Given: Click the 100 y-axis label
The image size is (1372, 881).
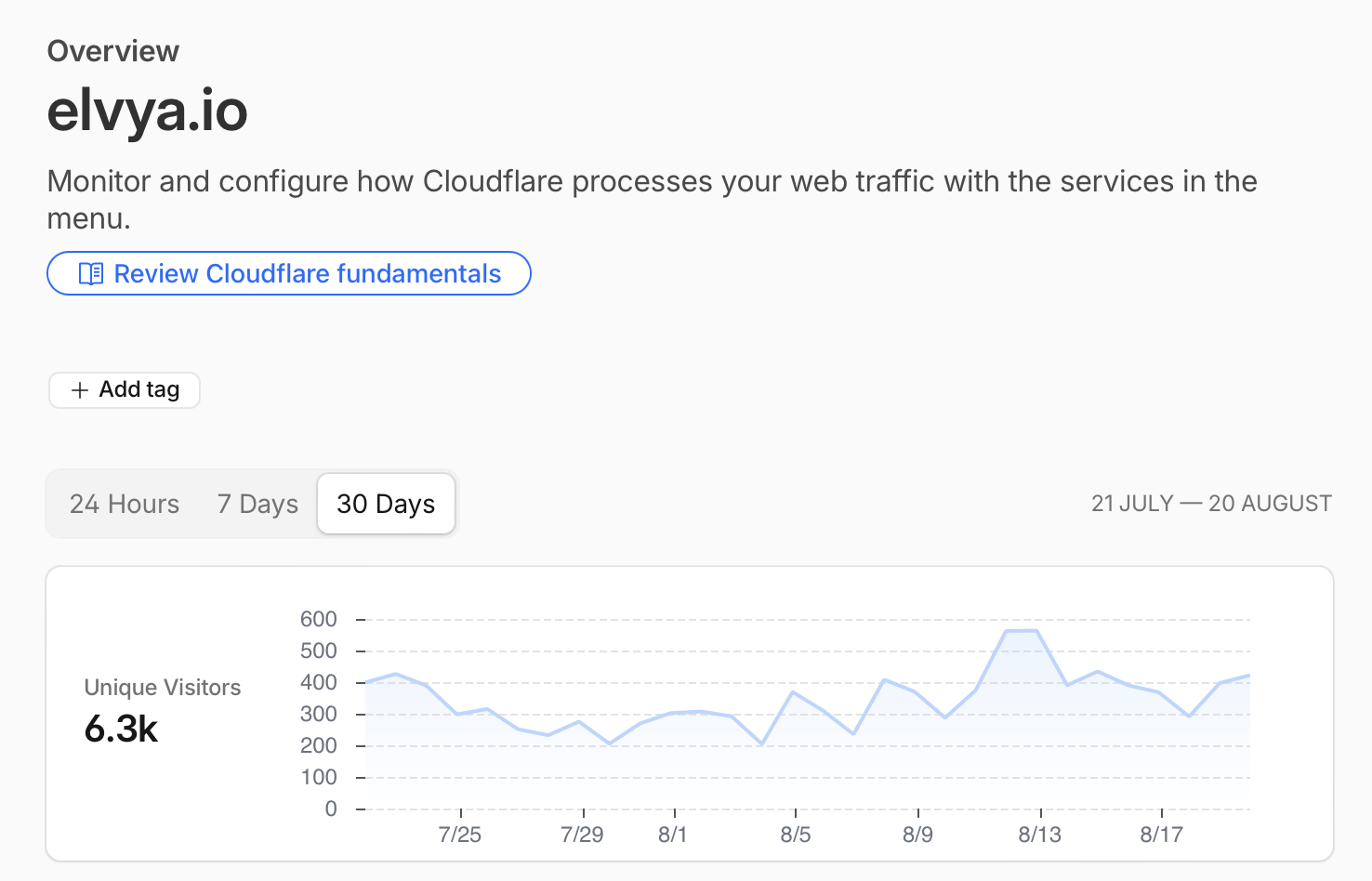Looking at the screenshot, I should tap(319, 777).
